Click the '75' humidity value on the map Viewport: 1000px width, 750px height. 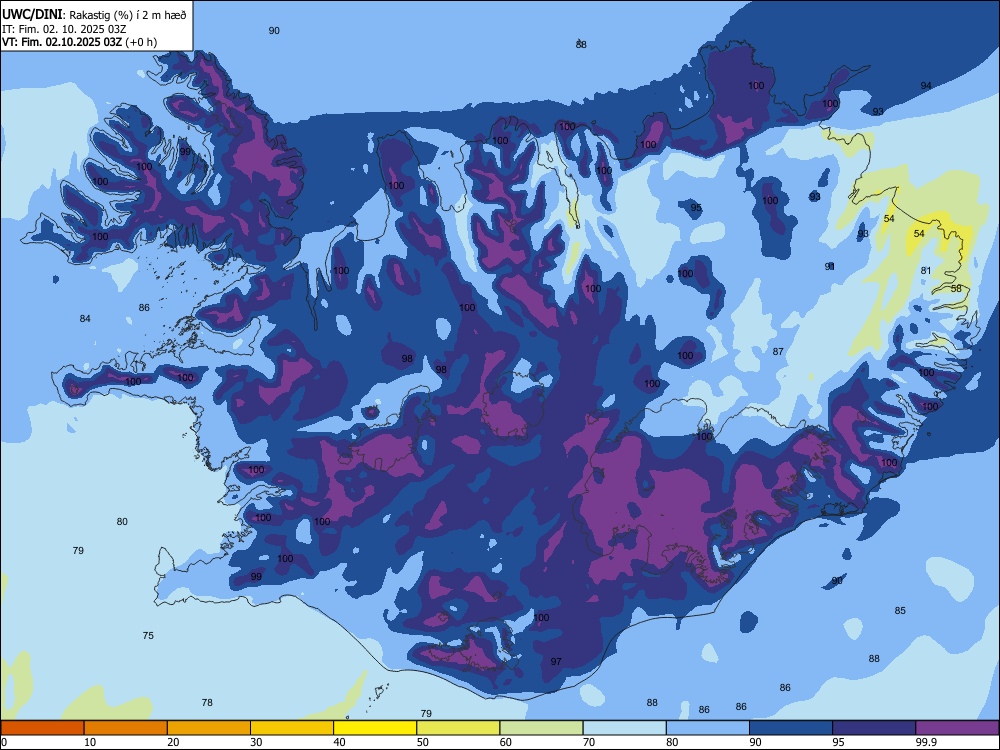tap(148, 635)
